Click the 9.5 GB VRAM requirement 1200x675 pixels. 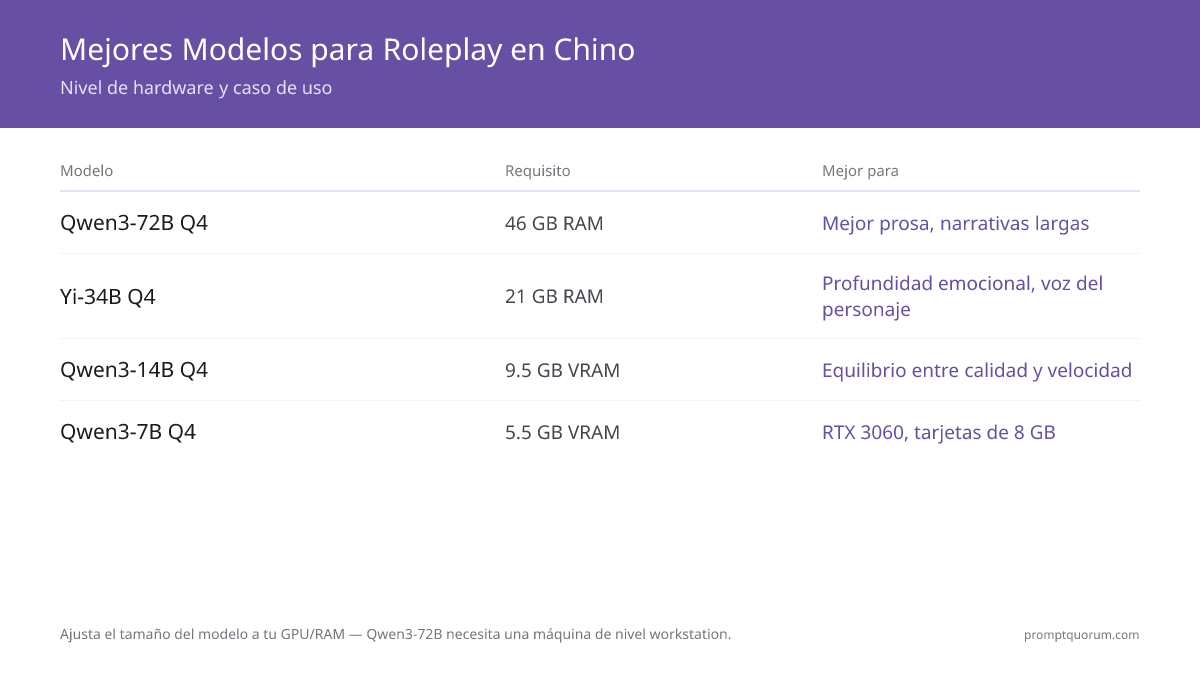(x=562, y=370)
